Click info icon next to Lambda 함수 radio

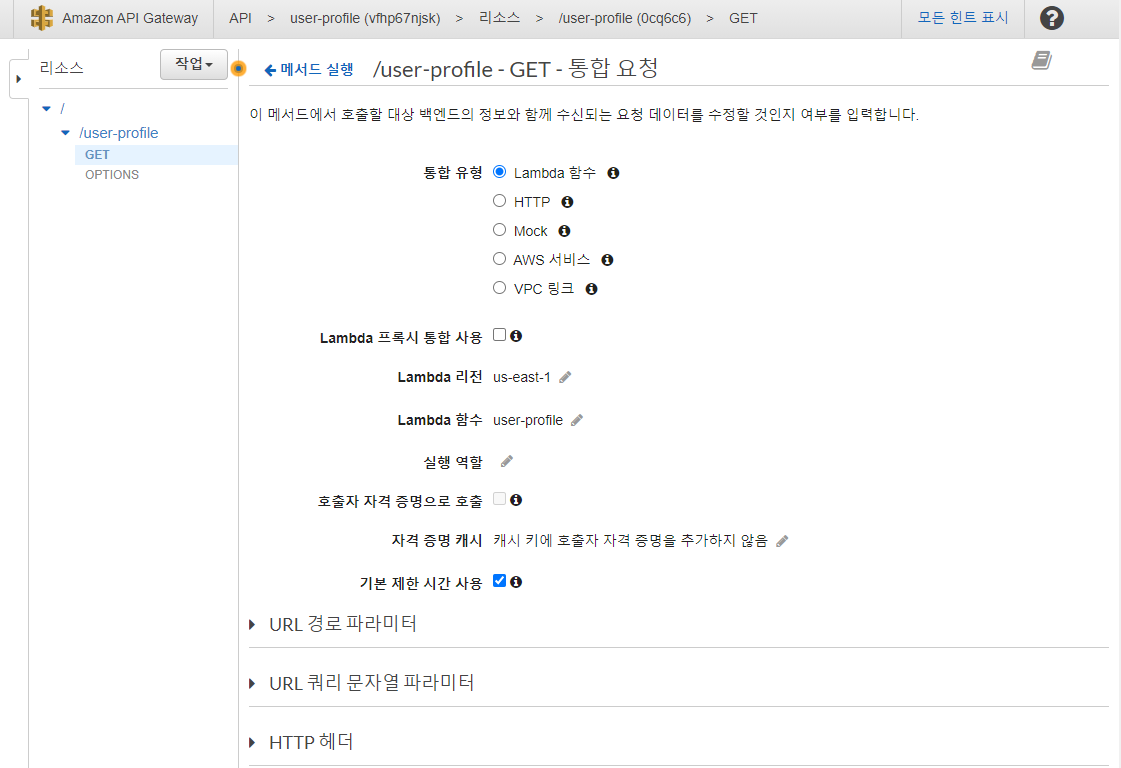pos(613,173)
